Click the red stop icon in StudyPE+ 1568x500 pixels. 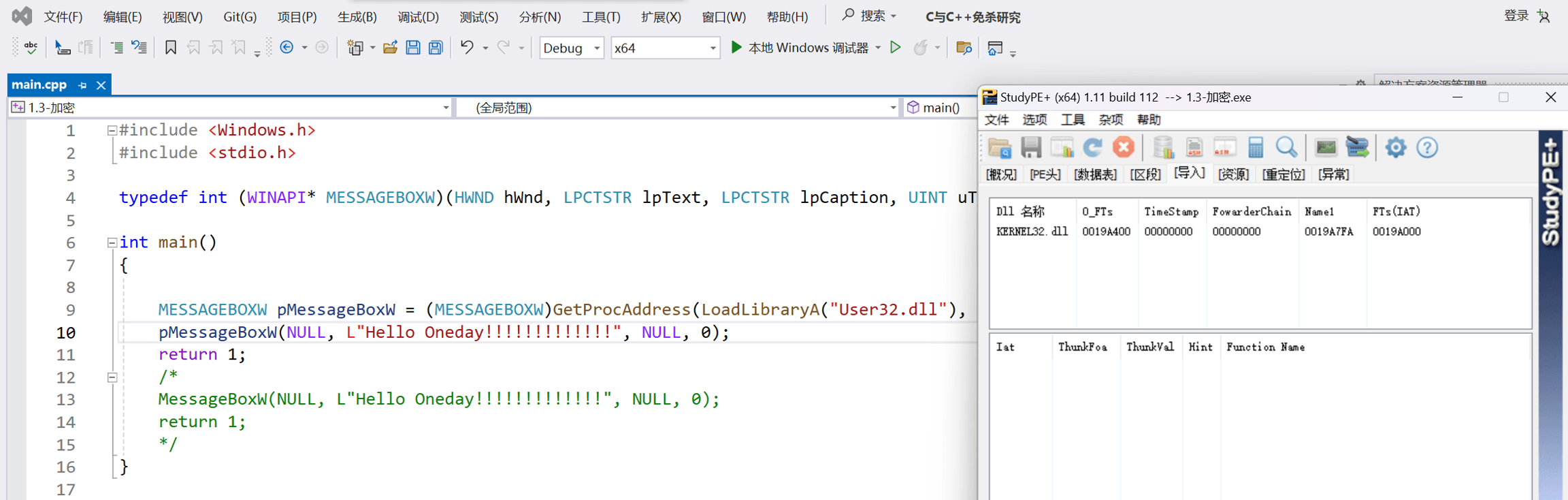point(1124,148)
